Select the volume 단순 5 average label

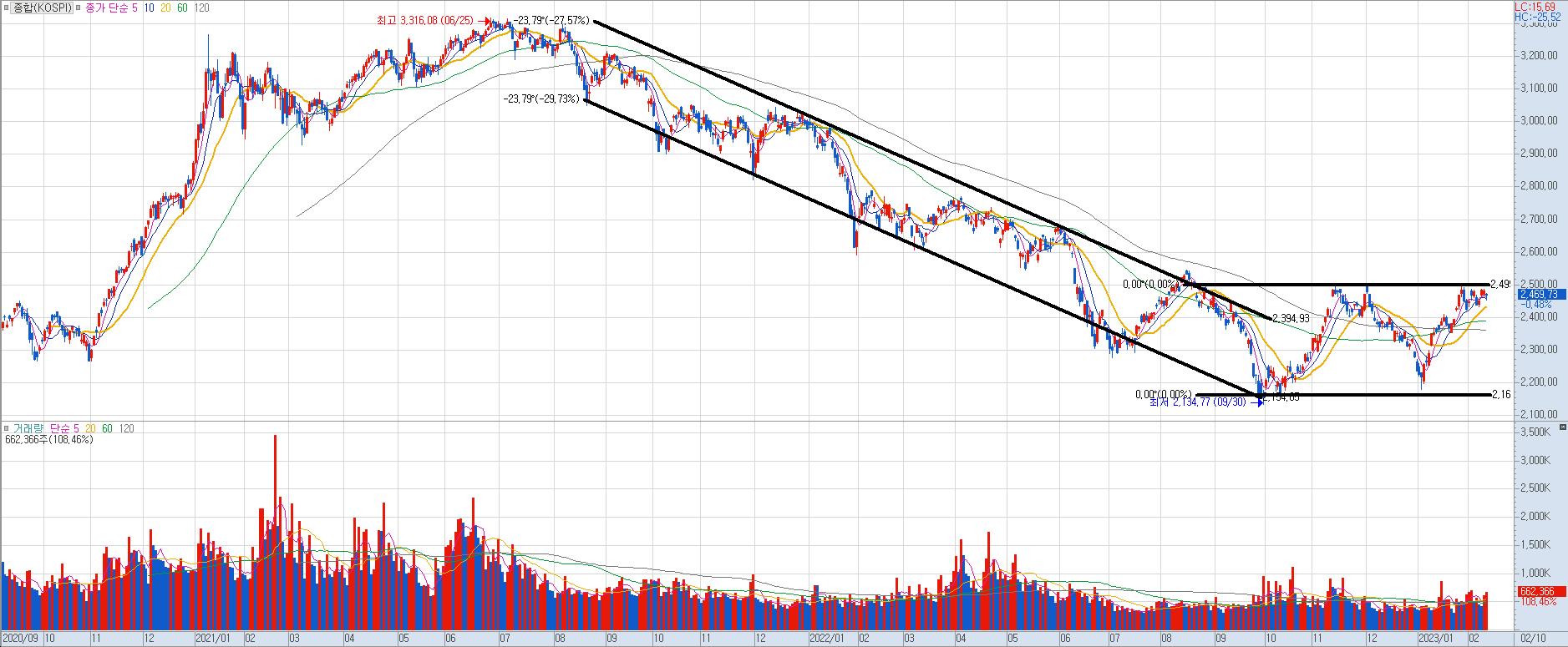(63, 428)
